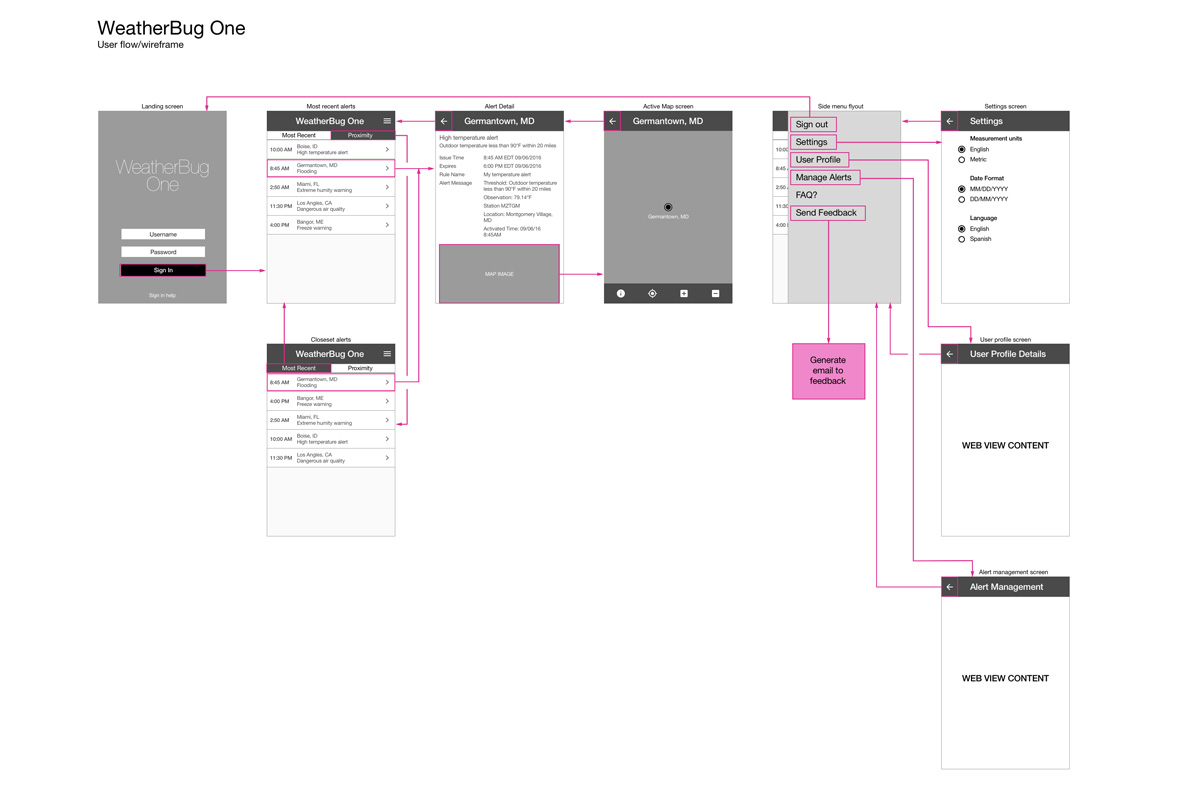Click the zoom in plus icon on map
Screen dimensions: 1200x803
(x=684, y=293)
